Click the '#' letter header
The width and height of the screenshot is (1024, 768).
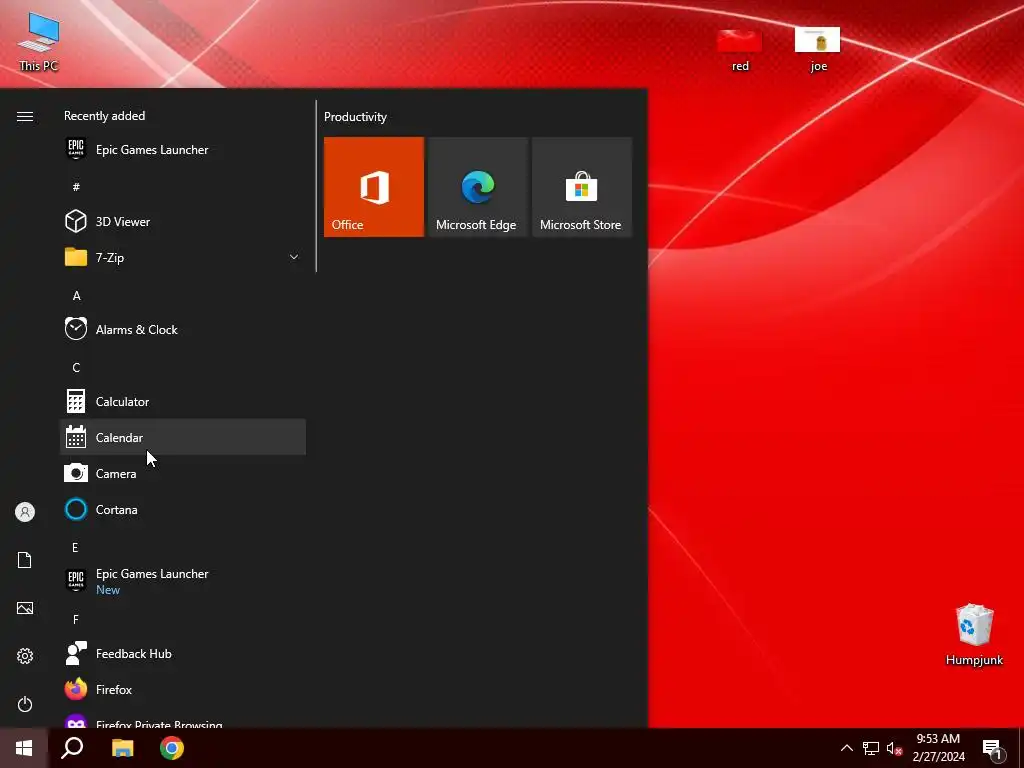click(76, 187)
